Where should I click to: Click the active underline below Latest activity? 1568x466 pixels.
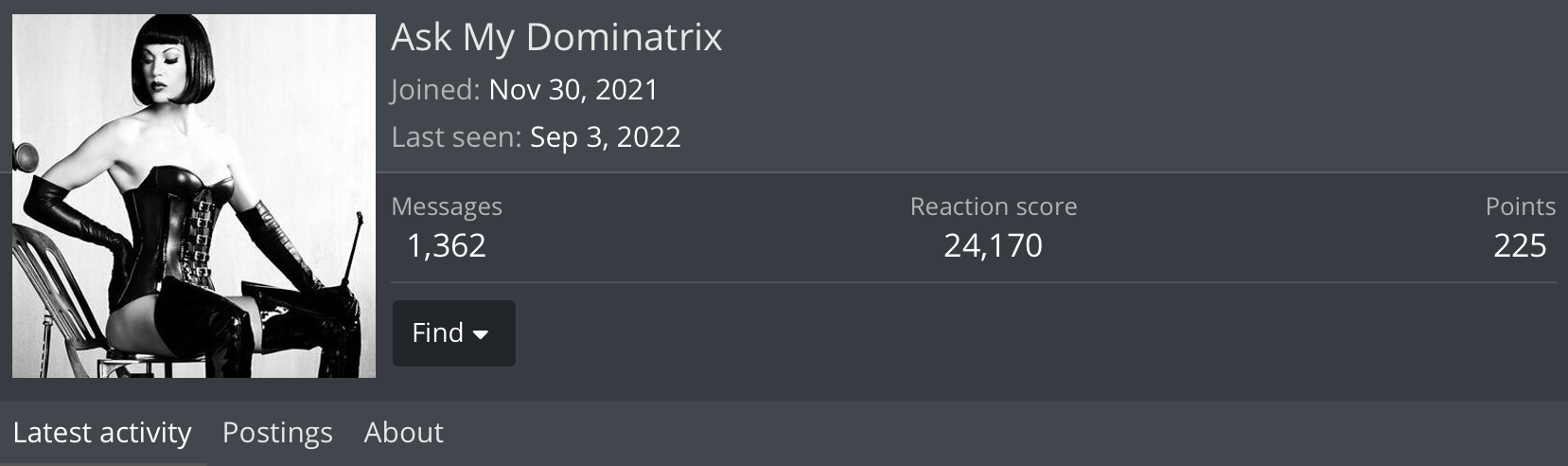pos(102,463)
